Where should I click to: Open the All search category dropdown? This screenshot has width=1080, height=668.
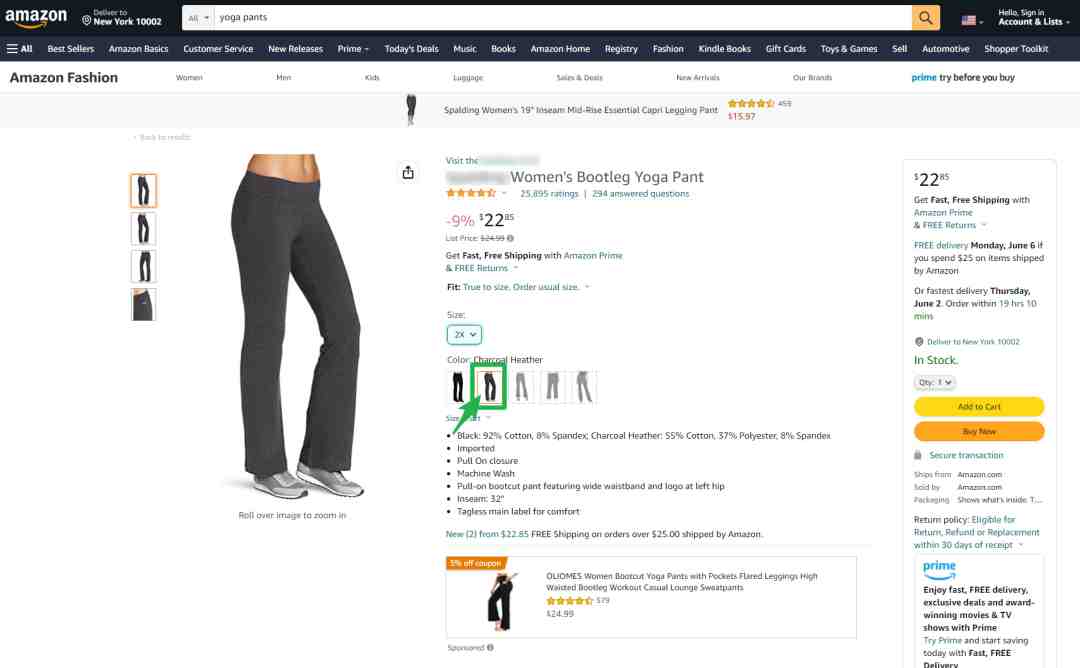pyautogui.click(x=198, y=18)
